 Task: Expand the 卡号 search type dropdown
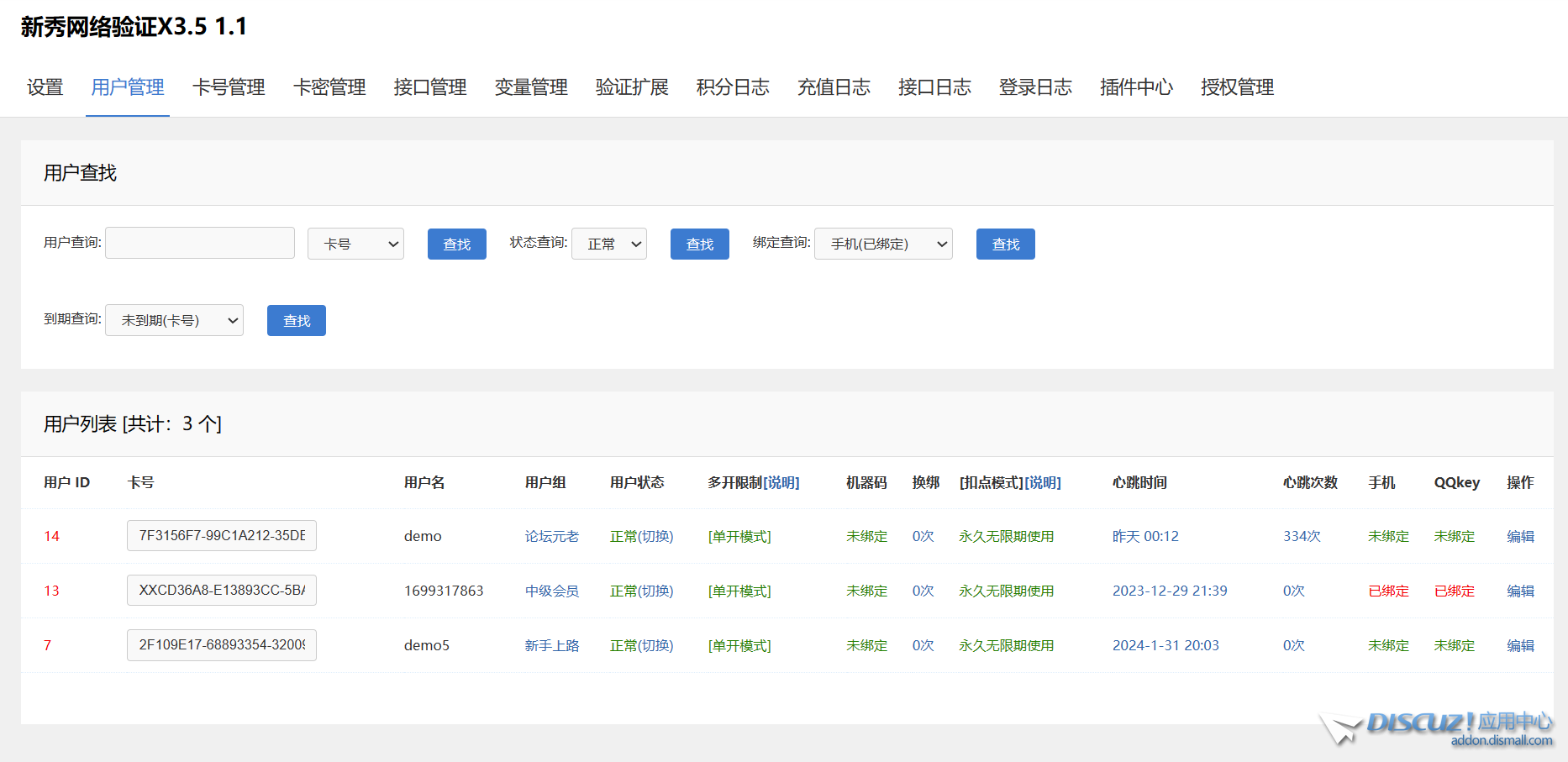[355, 244]
